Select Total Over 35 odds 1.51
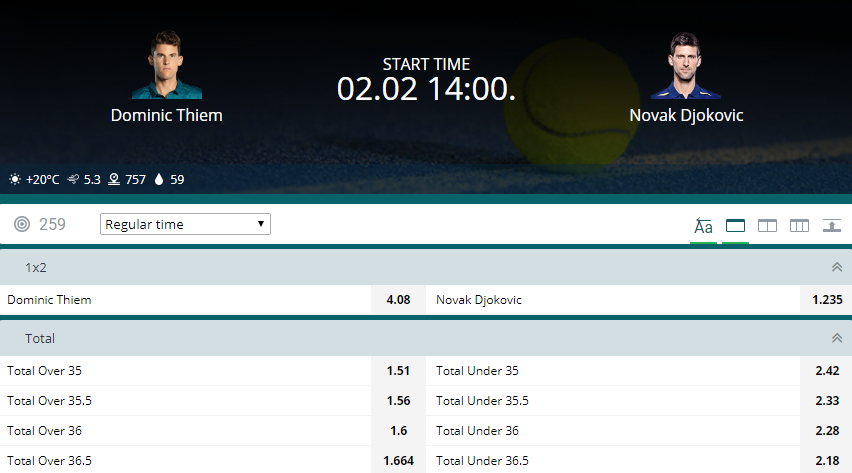This screenshot has height=473, width=852. pos(398,371)
